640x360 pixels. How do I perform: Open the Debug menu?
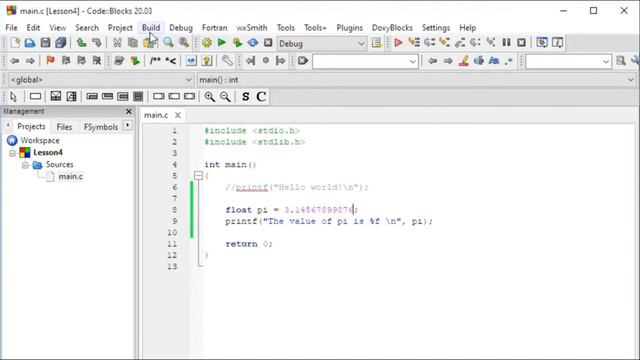pos(181,28)
